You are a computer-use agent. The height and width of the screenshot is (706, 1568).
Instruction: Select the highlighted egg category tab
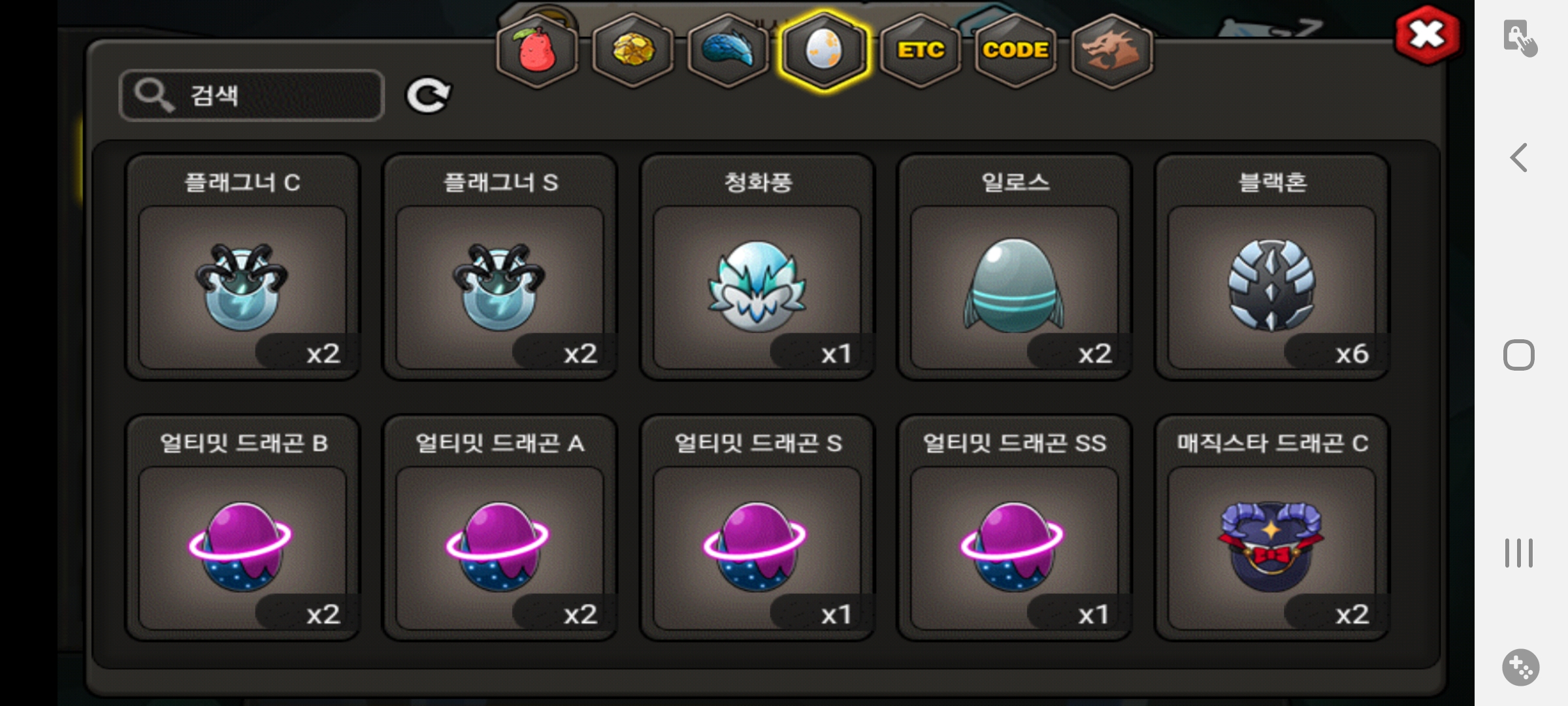coord(825,50)
